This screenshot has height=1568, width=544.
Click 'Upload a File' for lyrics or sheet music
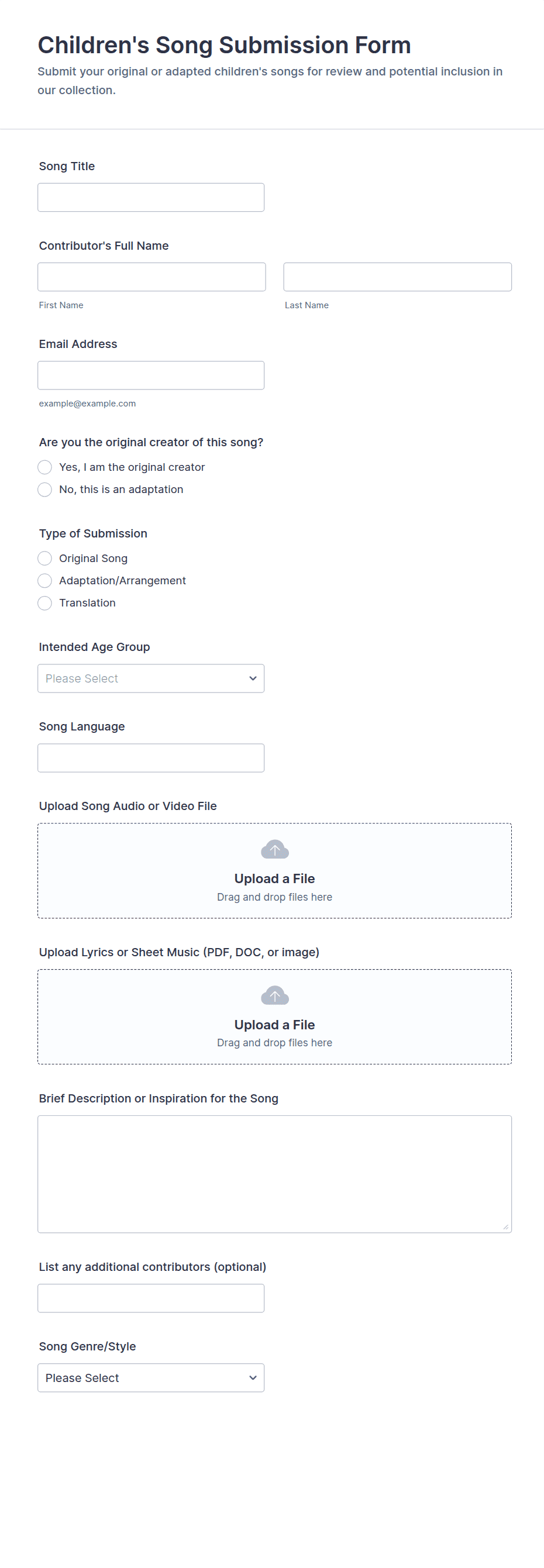pos(274,1025)
